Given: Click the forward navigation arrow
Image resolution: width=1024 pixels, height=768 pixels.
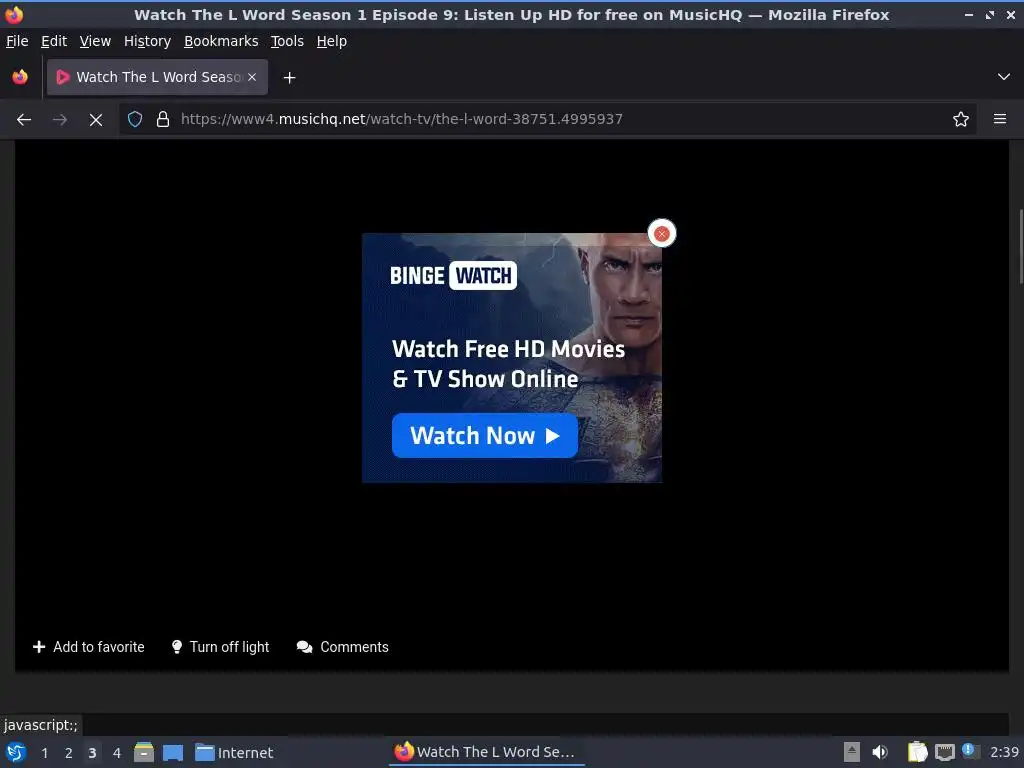Looking at the screenshot, I should tap(59, 120).
